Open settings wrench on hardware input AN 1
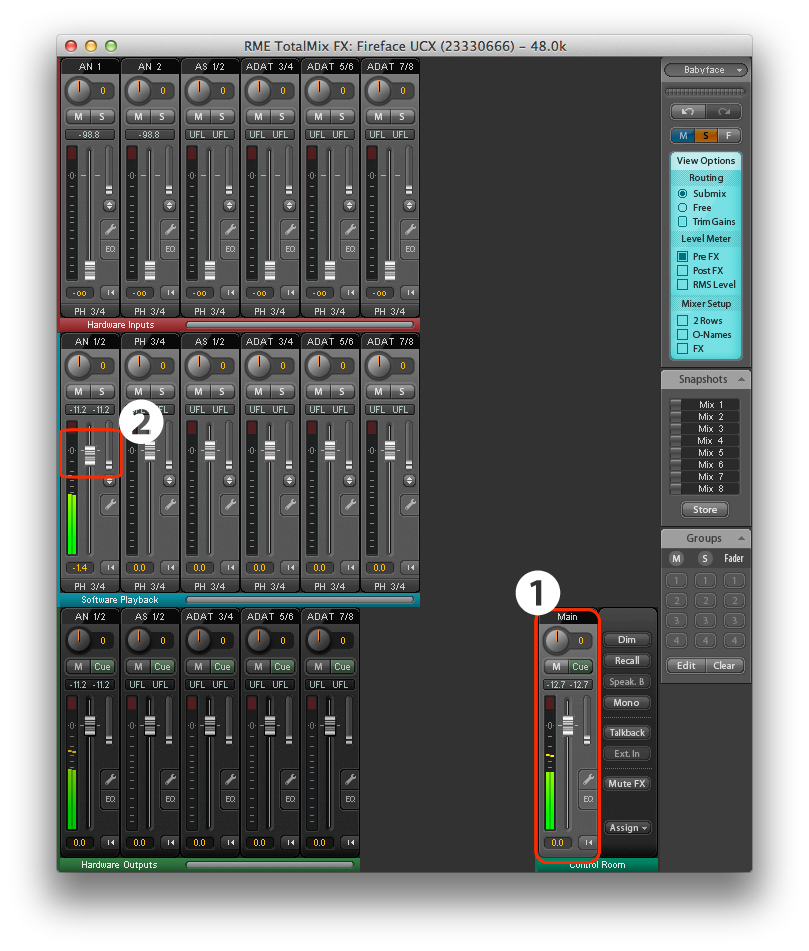The image size is (809, 951). tap(109, 228)
